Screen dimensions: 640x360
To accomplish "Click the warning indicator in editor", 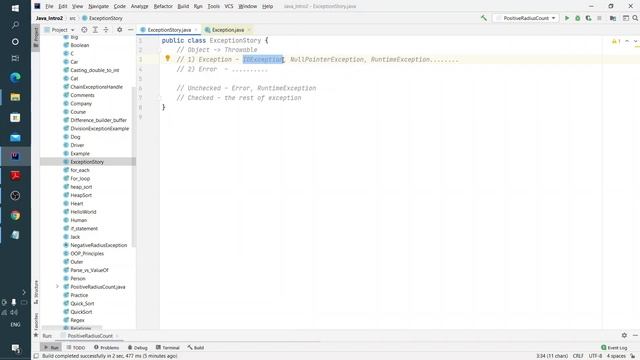I will pos(616,41).
